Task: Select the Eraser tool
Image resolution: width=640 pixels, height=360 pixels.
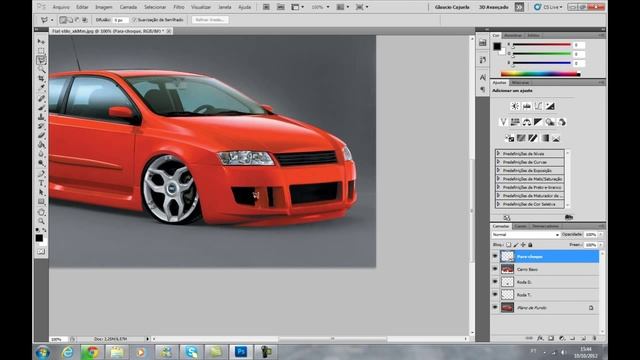Action: (41, 136)
